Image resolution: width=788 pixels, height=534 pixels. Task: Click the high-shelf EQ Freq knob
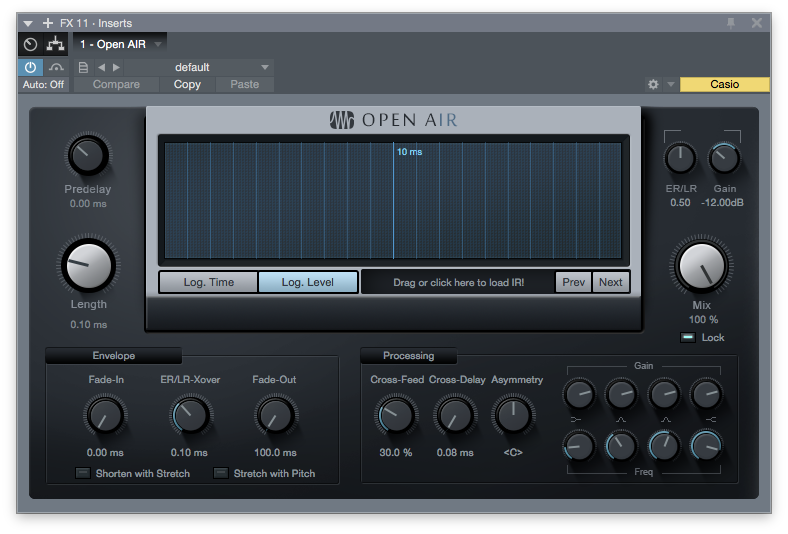click(x=706, y=446)
